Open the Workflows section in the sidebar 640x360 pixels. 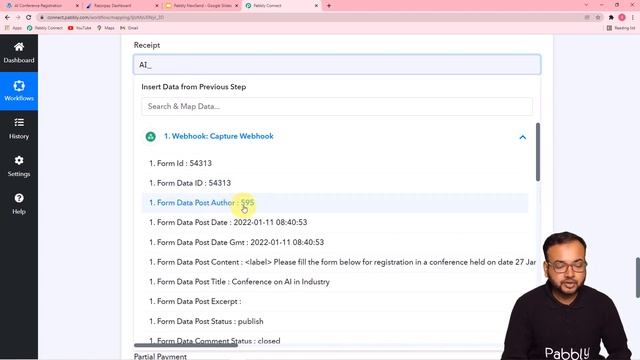click(x=19, y=91)
